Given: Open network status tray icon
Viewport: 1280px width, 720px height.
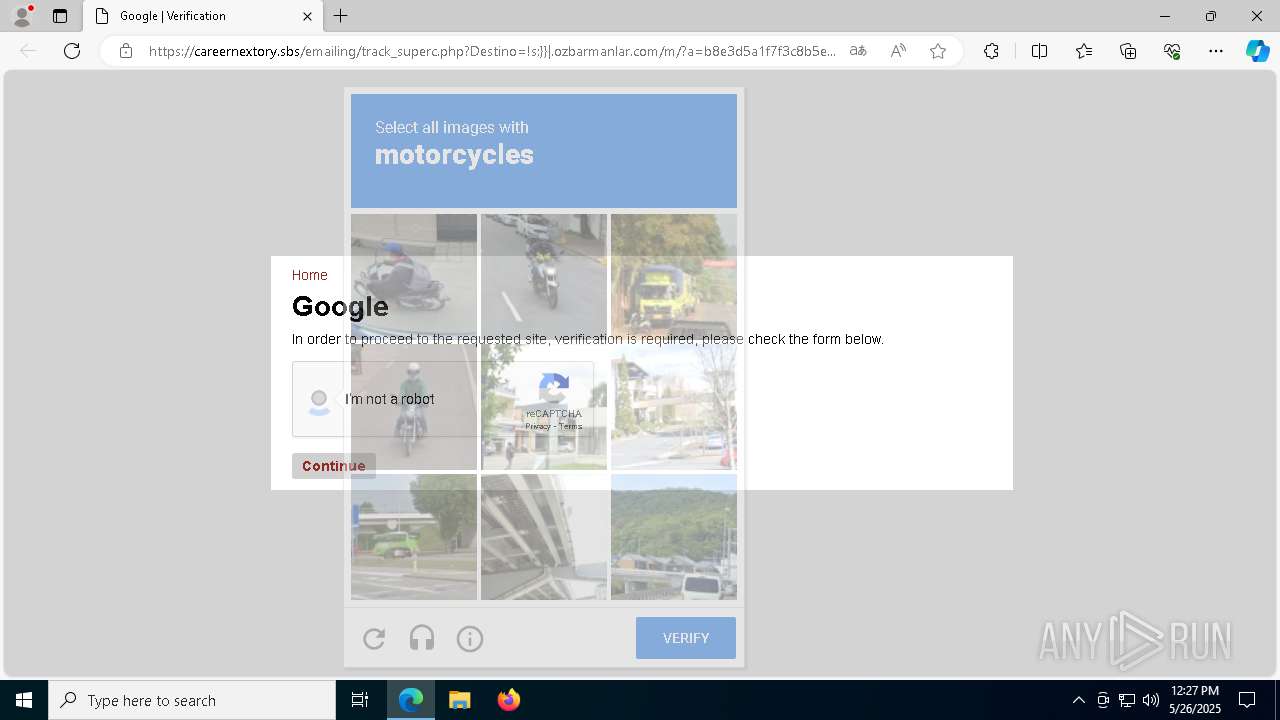Looking at the screenshot, I should click(x=1127, y=700).
